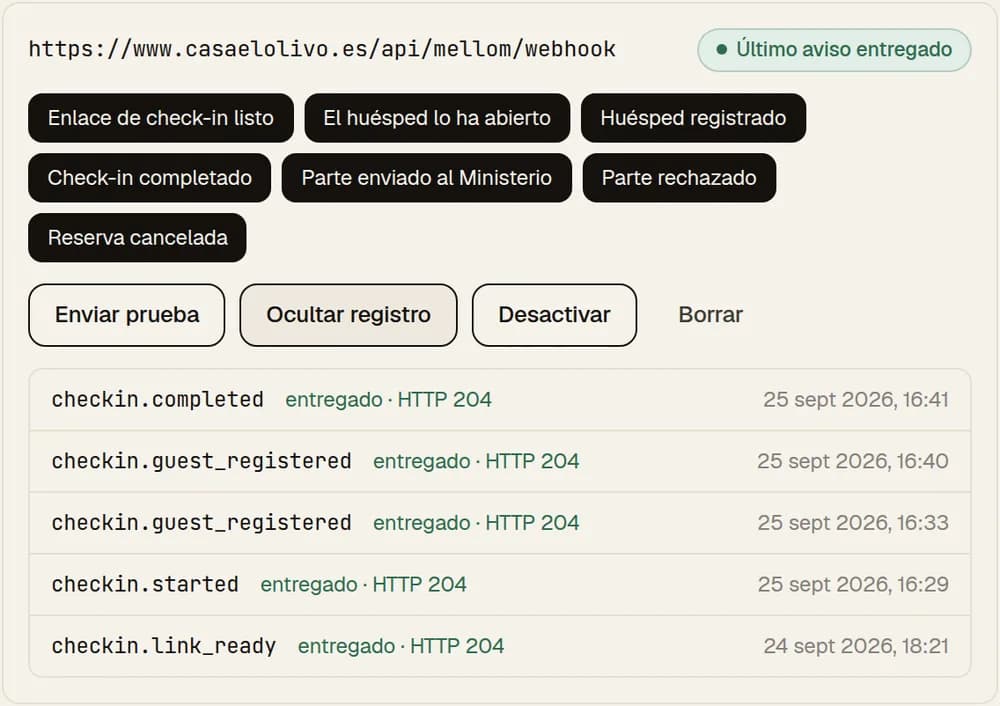Click timestamp '25 sept 2026, 16:29'
The image size is (1000, 706).
pos(853,585)
